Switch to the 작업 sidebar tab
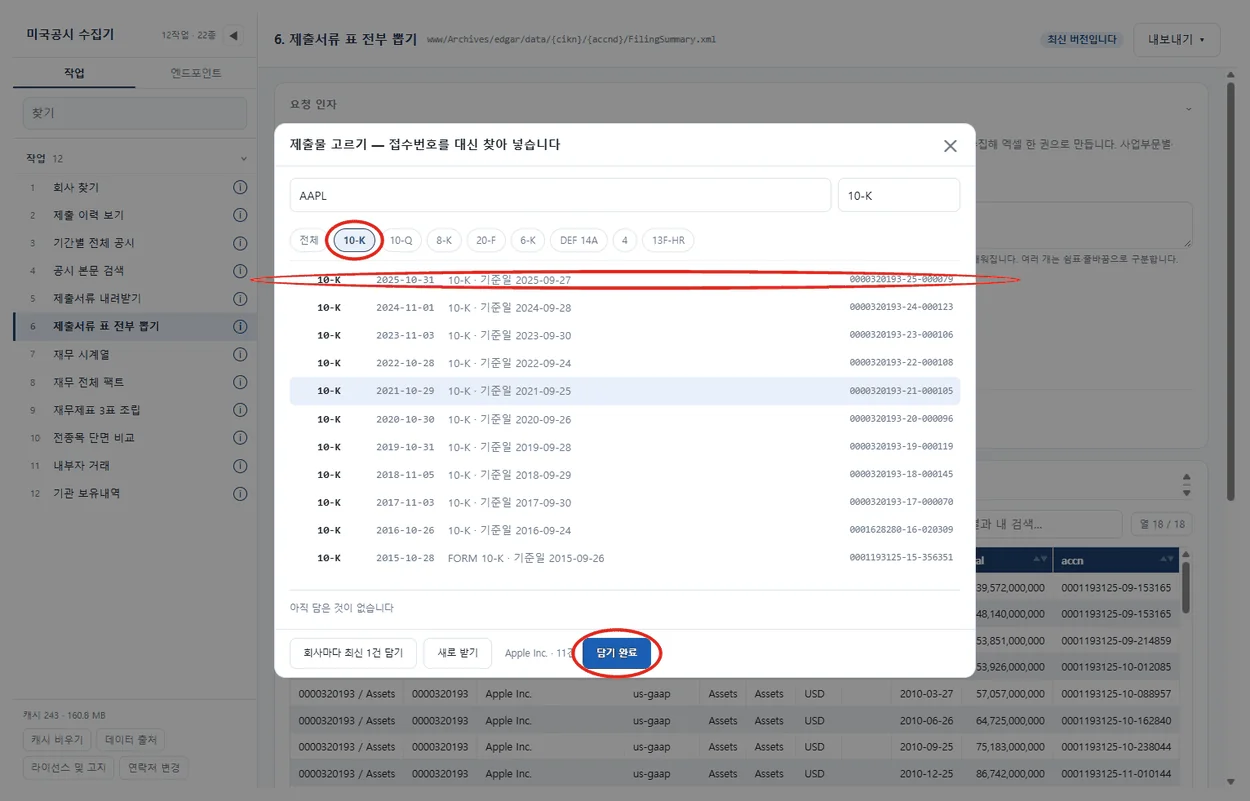1250x801 pixels. coord(74,74)
